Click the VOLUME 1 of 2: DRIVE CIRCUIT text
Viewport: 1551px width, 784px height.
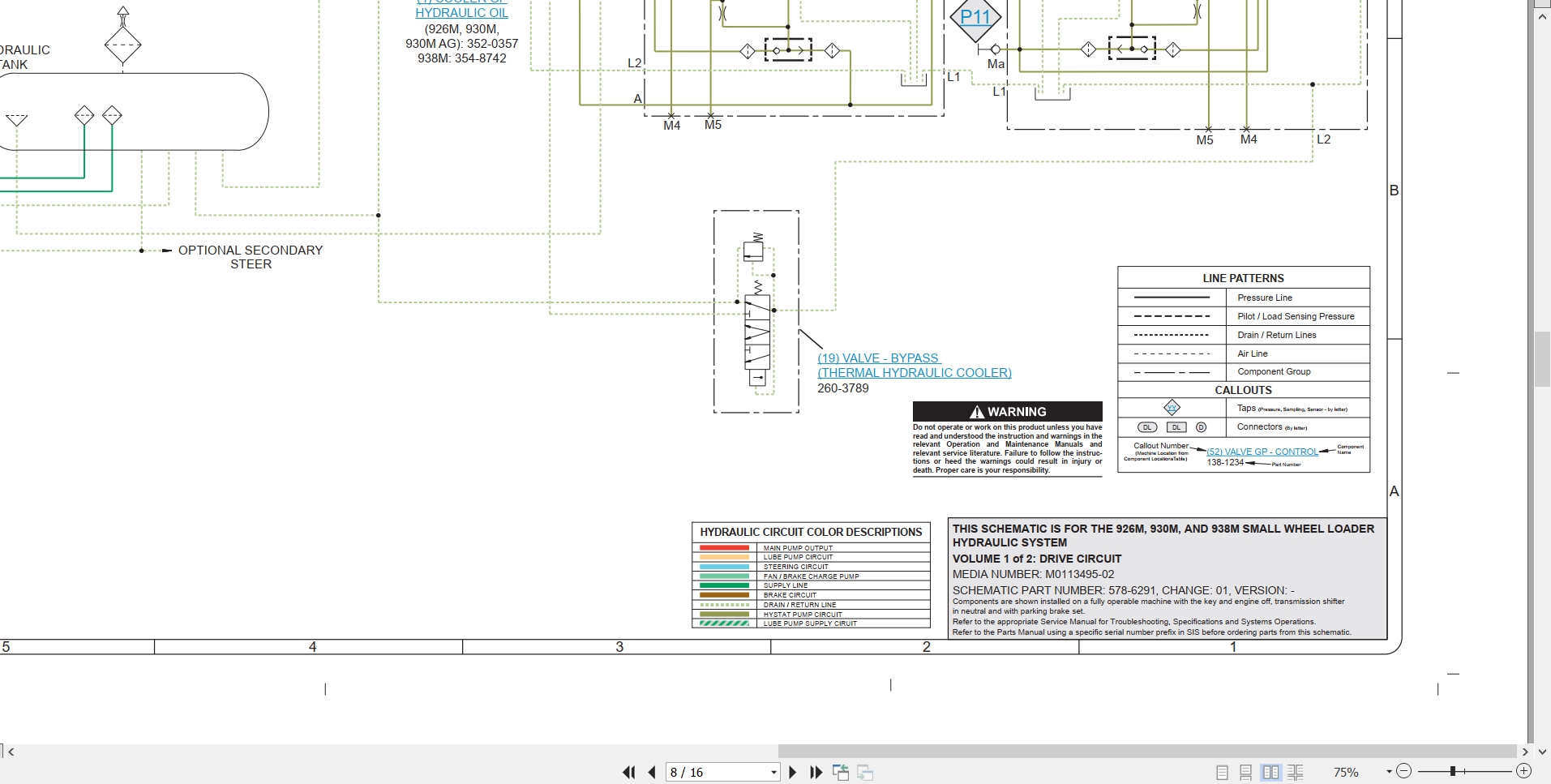coord(1037,559)
